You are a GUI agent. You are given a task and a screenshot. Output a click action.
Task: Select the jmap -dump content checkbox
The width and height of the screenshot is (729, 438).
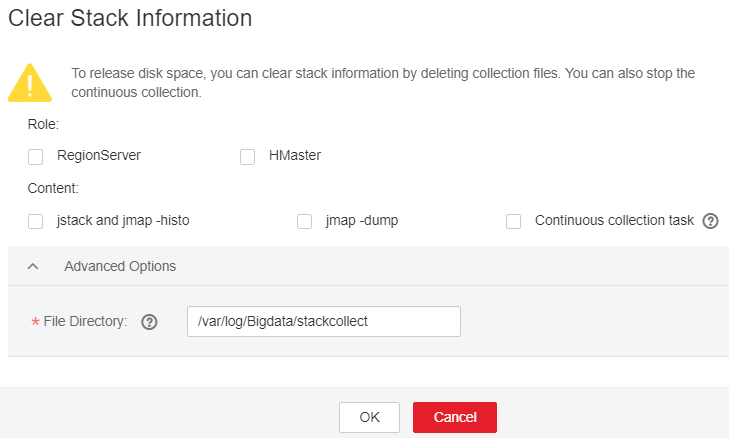305,221
